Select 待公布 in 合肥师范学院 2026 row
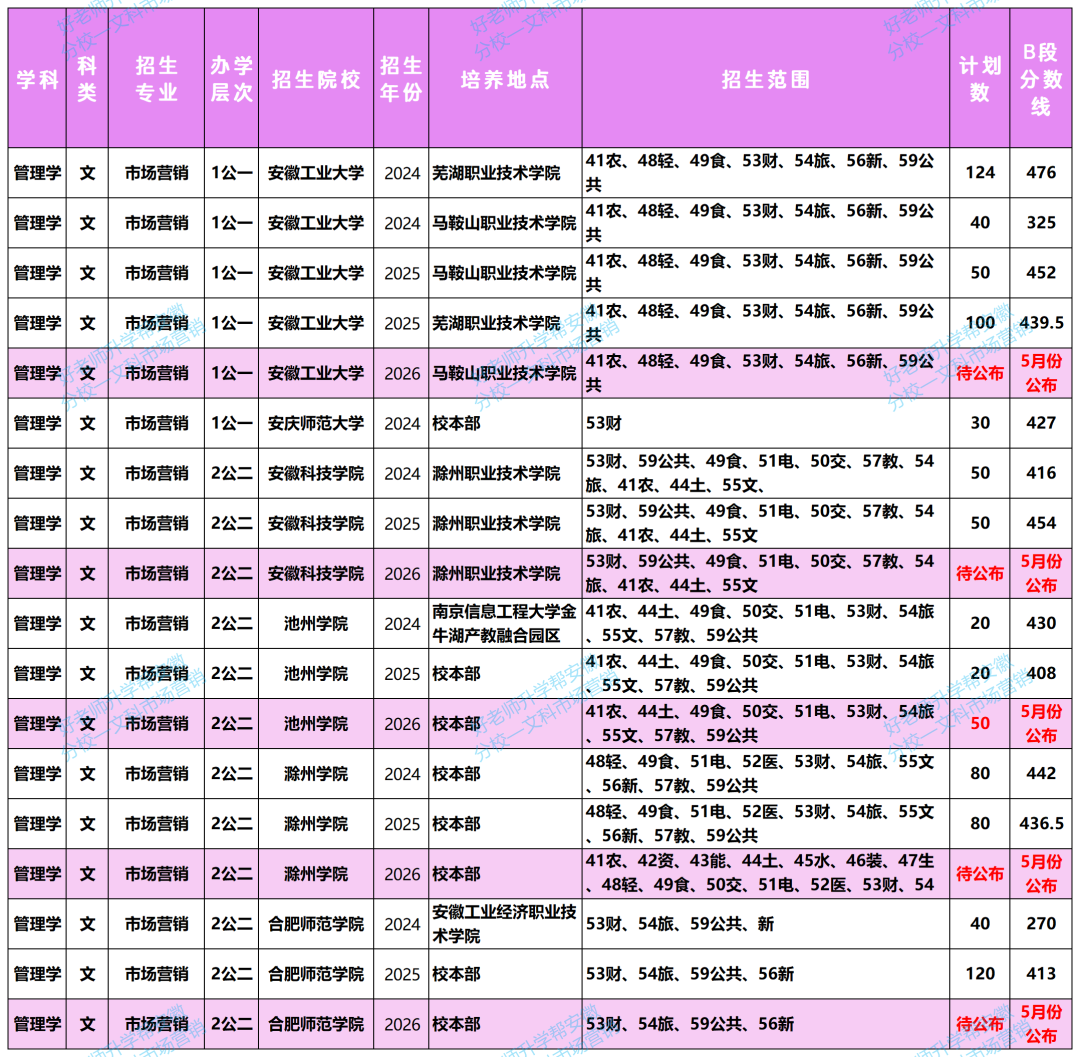This screenshot has width=1080, height=1057. (979, 1024)
